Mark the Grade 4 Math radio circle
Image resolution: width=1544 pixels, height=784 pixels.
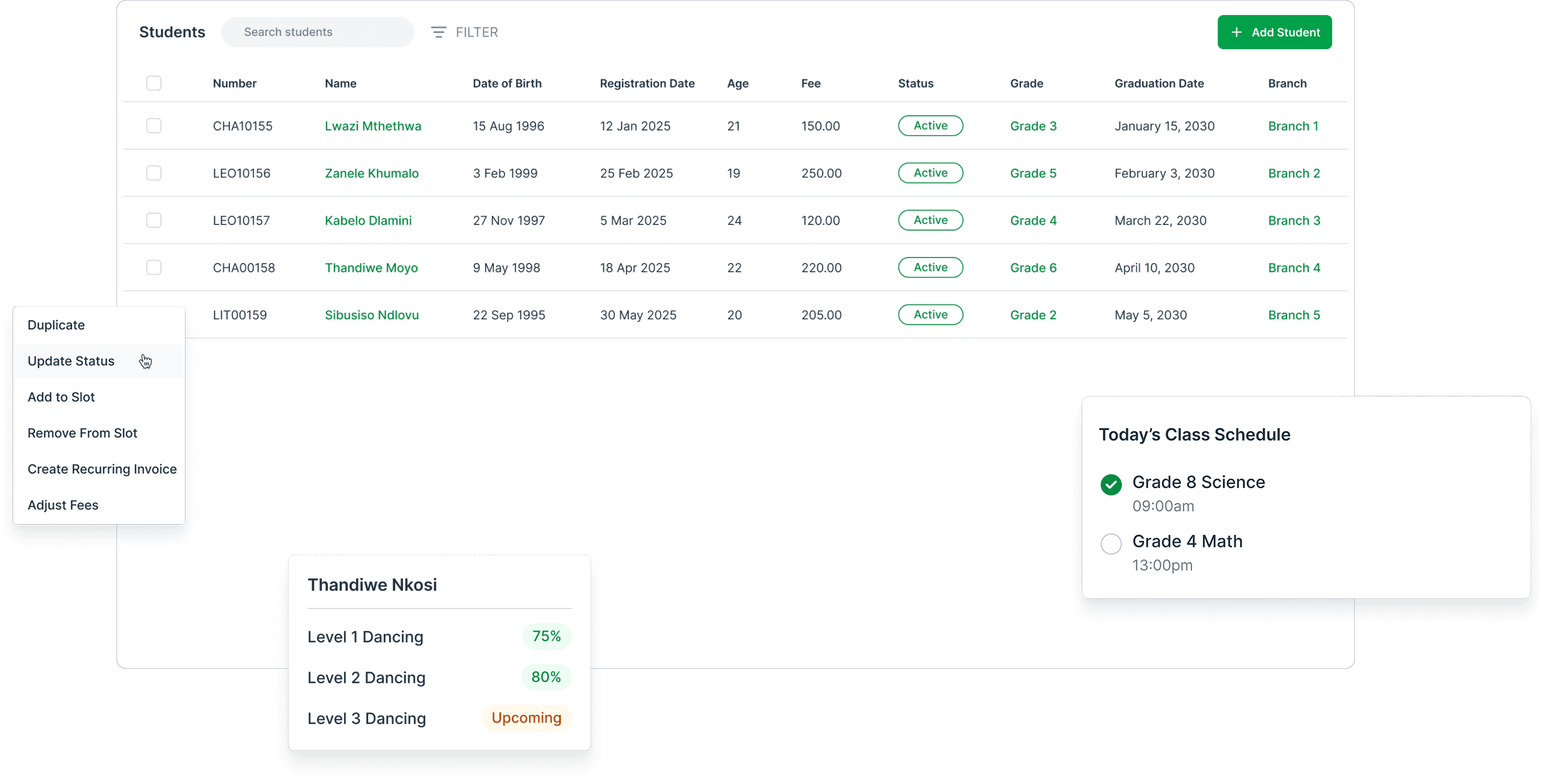coord(1110,543)
